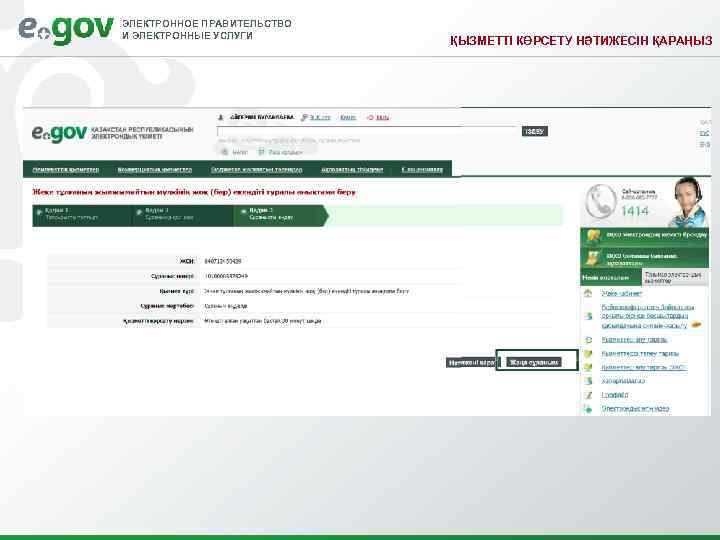Image resolution: width=720 pixels, height=540 pixels.
Task: Open the 'Хабарламалар' sidebar link
Action: [623, 381]
